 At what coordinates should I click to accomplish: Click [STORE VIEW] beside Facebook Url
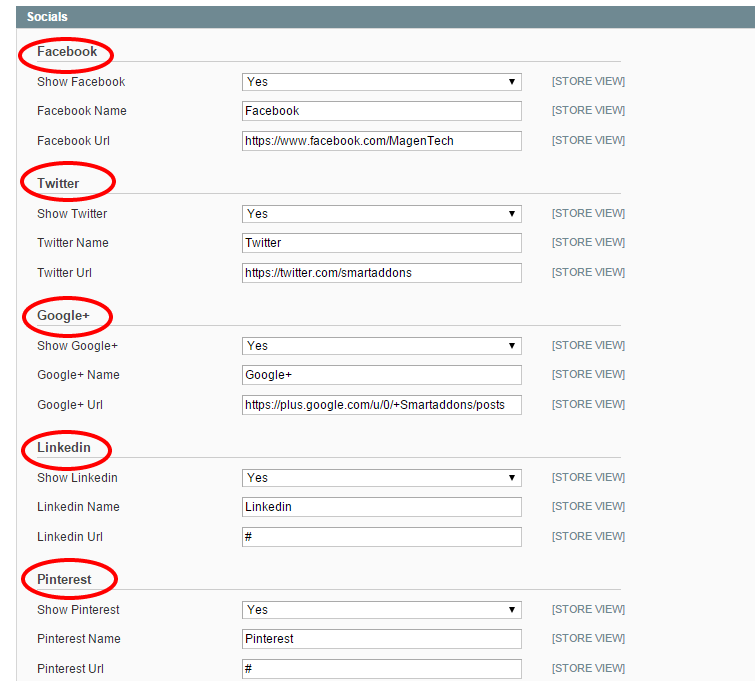tap(588, 140)
